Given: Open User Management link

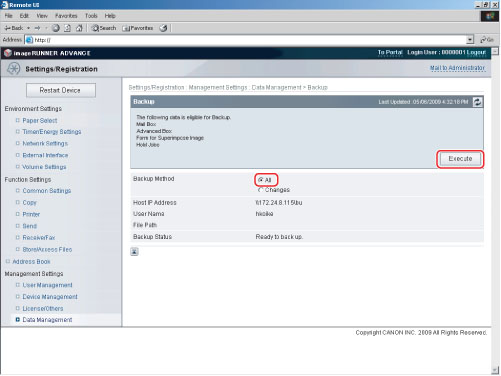Looking at the screenshot, I should [x=47, y=285].
